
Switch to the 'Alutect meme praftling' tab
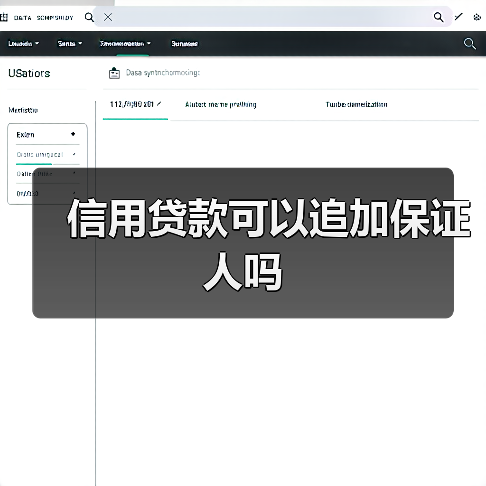pyautogui.click(x=221, y=105)
